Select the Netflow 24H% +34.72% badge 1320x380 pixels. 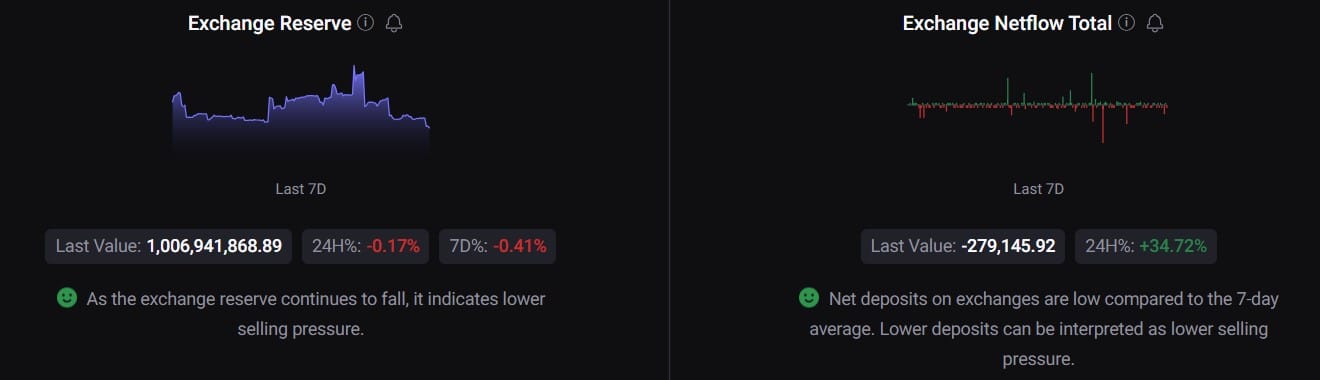click(x=1146, y=246)
